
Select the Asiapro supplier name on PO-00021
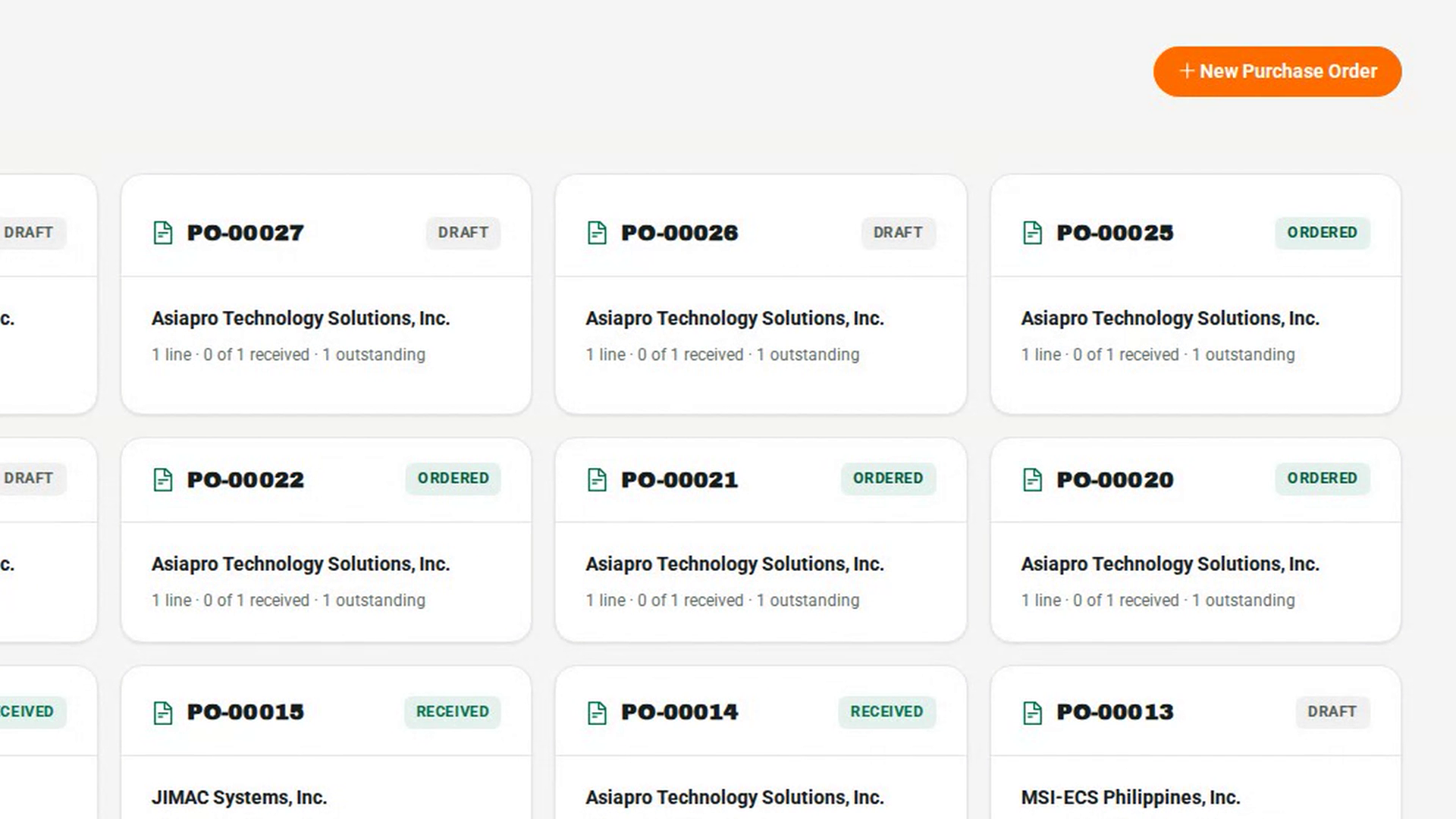click(735, 564)
